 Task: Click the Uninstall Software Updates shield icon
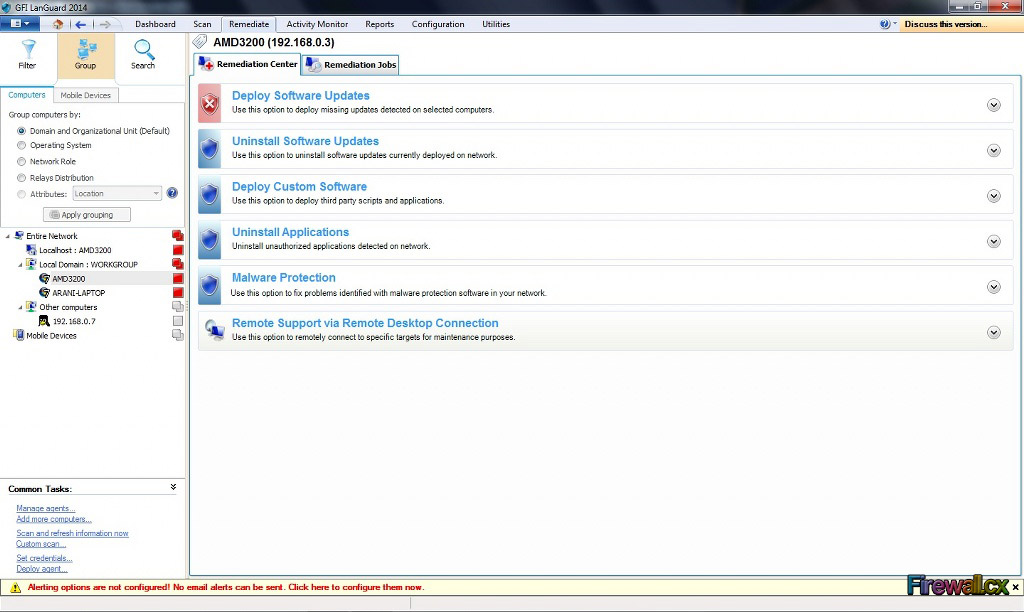tap(210, 149)
